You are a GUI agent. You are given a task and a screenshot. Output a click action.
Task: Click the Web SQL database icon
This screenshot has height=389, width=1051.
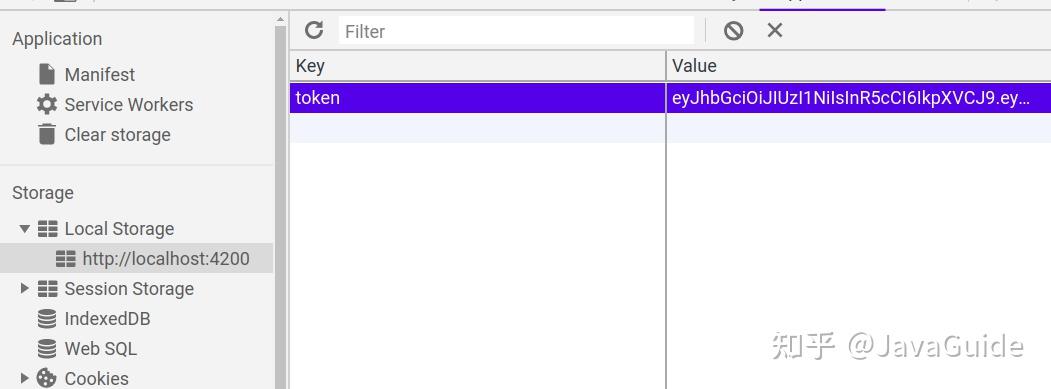(47, 349)
